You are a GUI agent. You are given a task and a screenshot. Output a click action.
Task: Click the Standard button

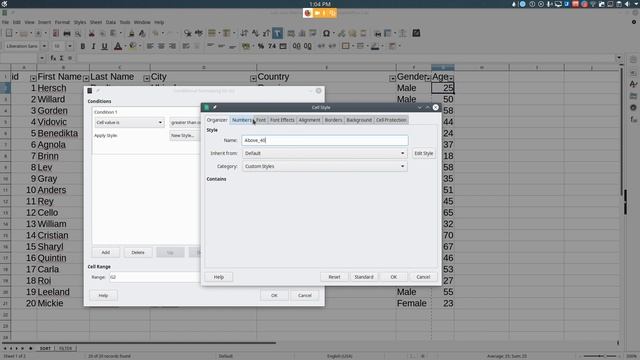point(364,277)
